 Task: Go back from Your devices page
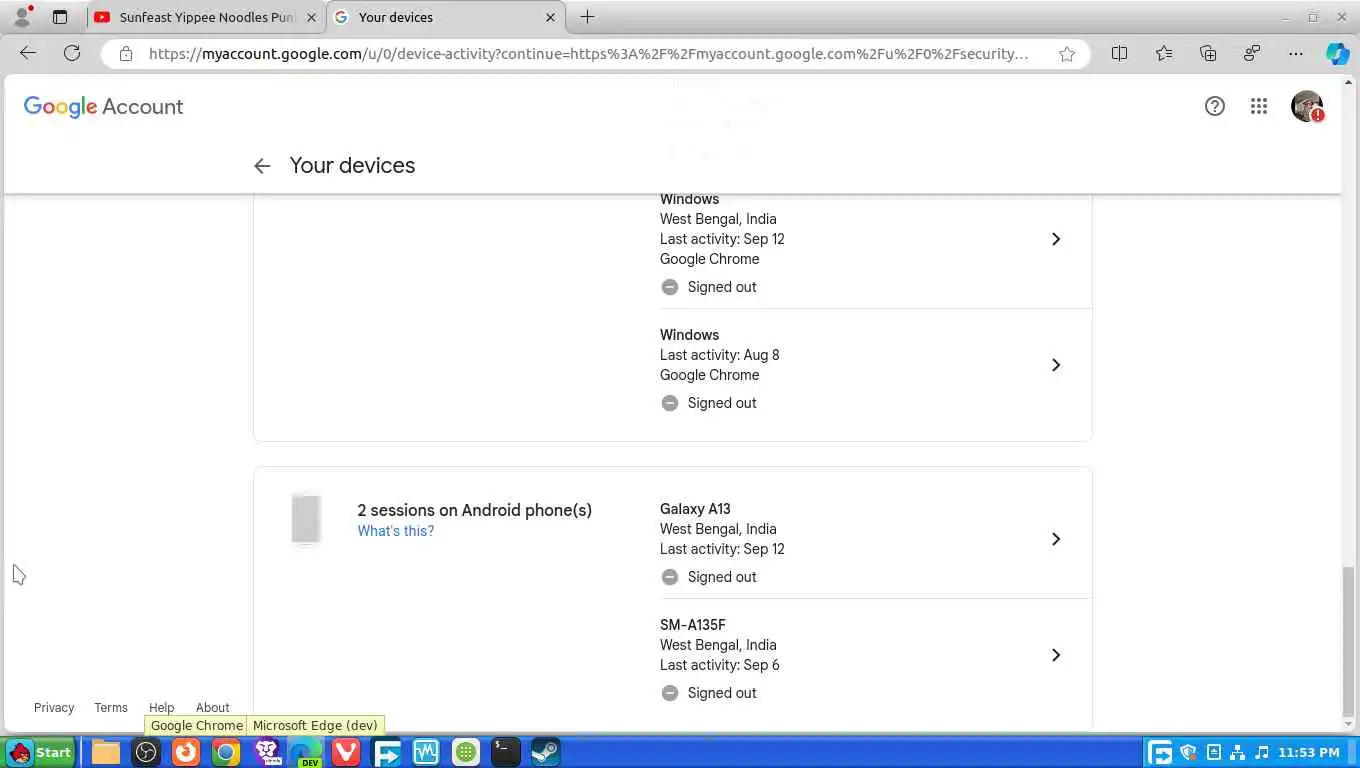click(x=262, y=166)
